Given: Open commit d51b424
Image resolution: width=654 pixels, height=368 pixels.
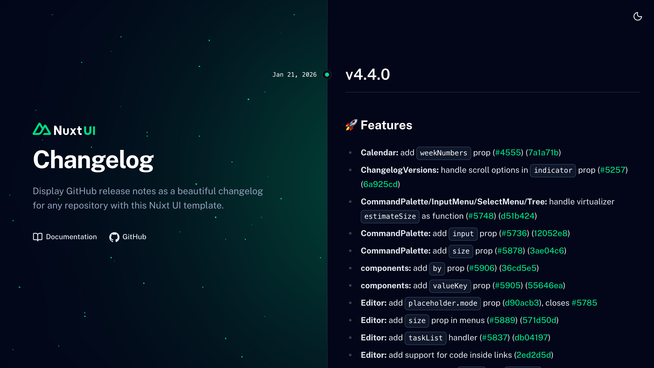Looking at the screenshot, I should [518, 216].
